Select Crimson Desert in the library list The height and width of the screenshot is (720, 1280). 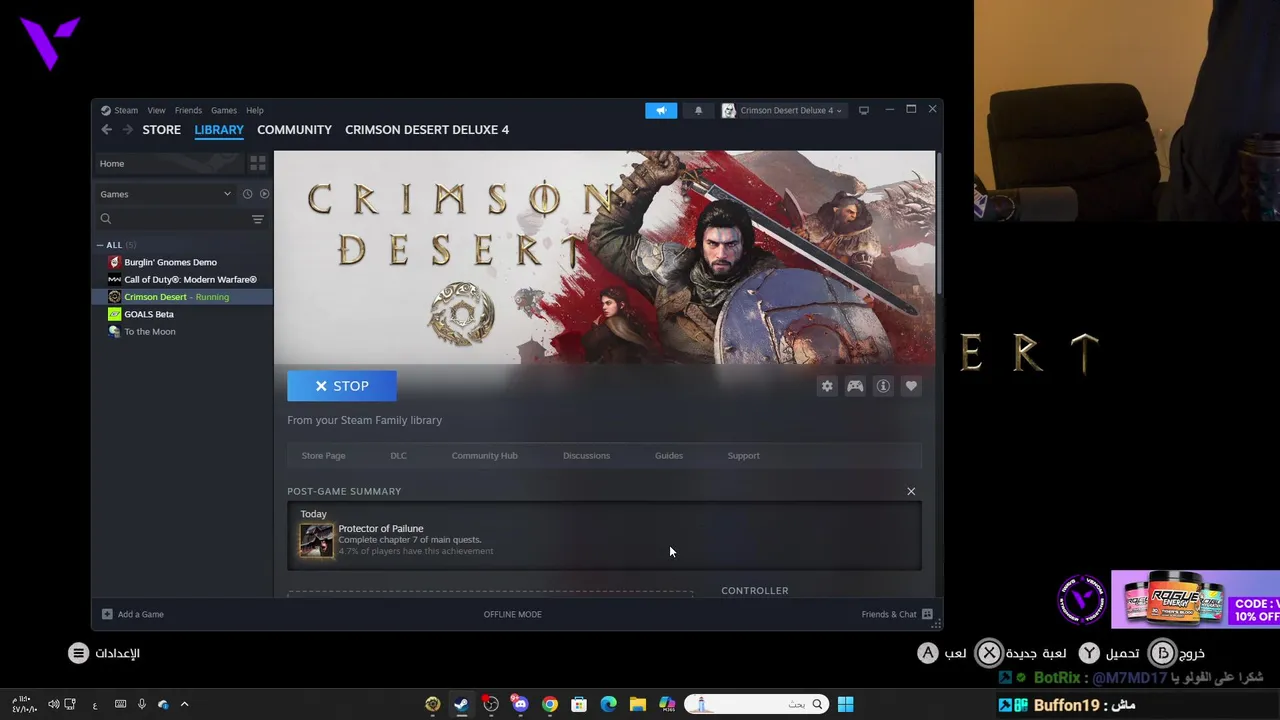[x=182, y=297]
